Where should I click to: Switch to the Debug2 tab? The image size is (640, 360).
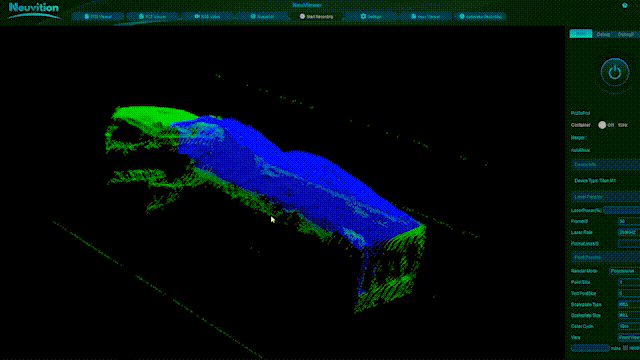click(626, 34)
